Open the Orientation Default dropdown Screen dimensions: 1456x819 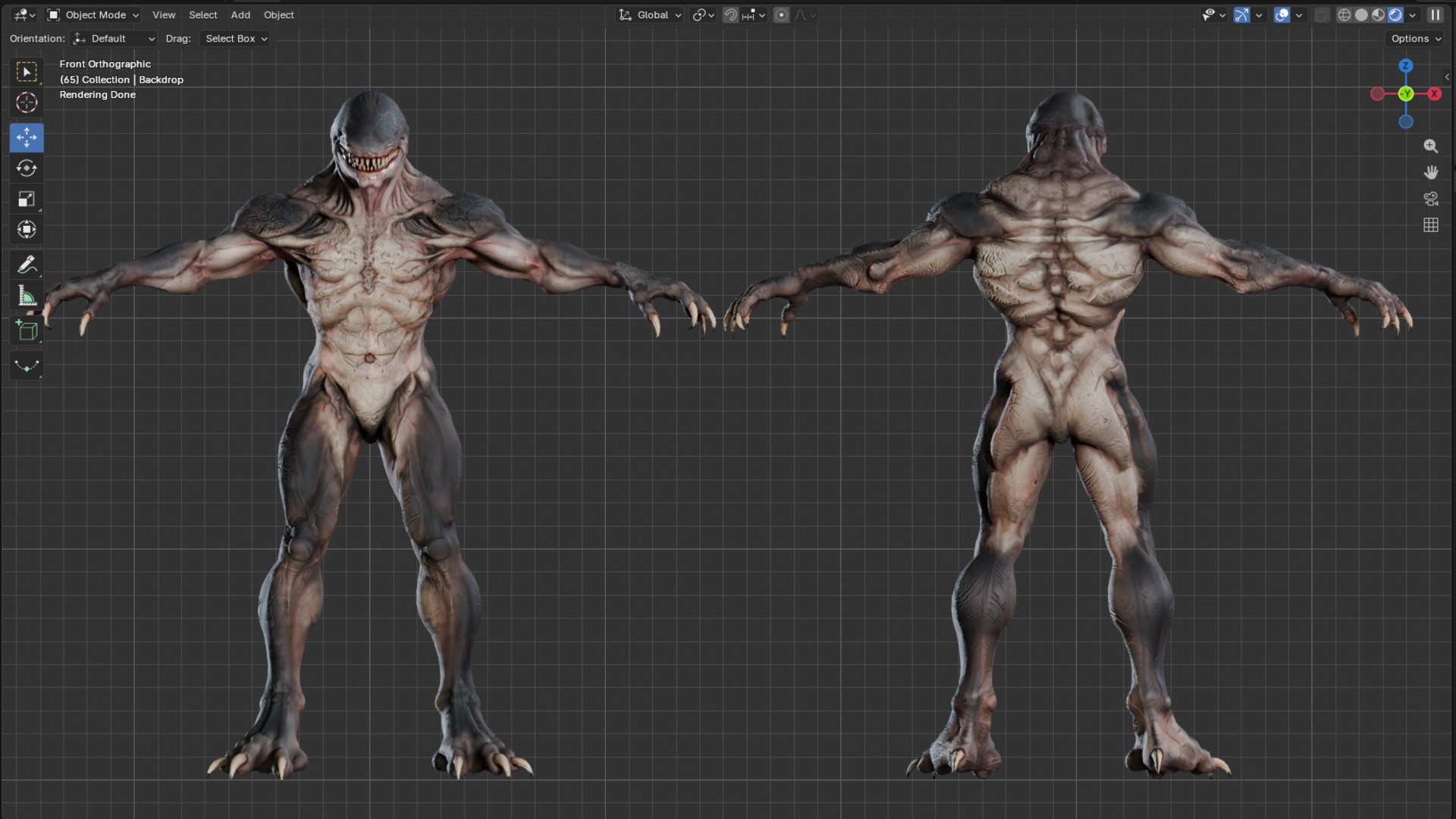tap(115, 39)
